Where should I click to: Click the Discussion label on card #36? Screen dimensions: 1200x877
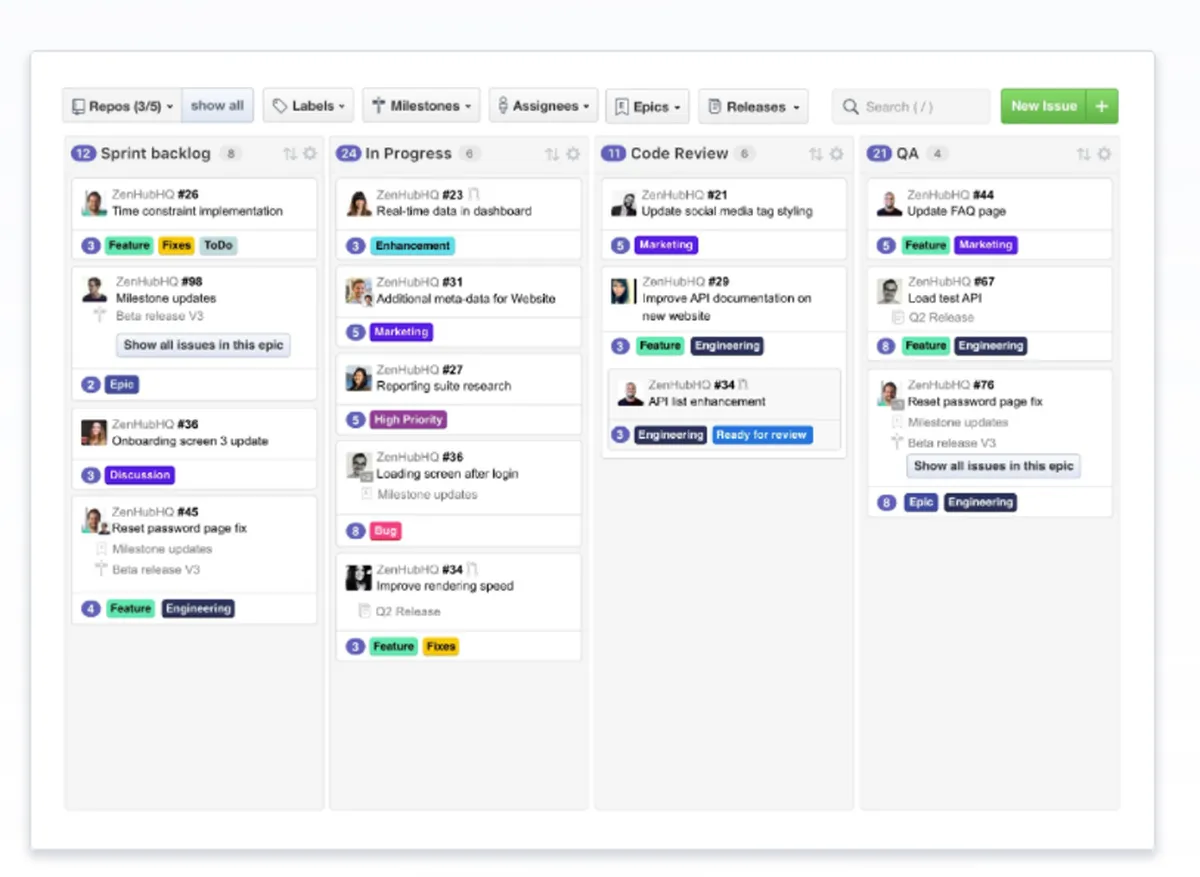click(x=140, y=475)
